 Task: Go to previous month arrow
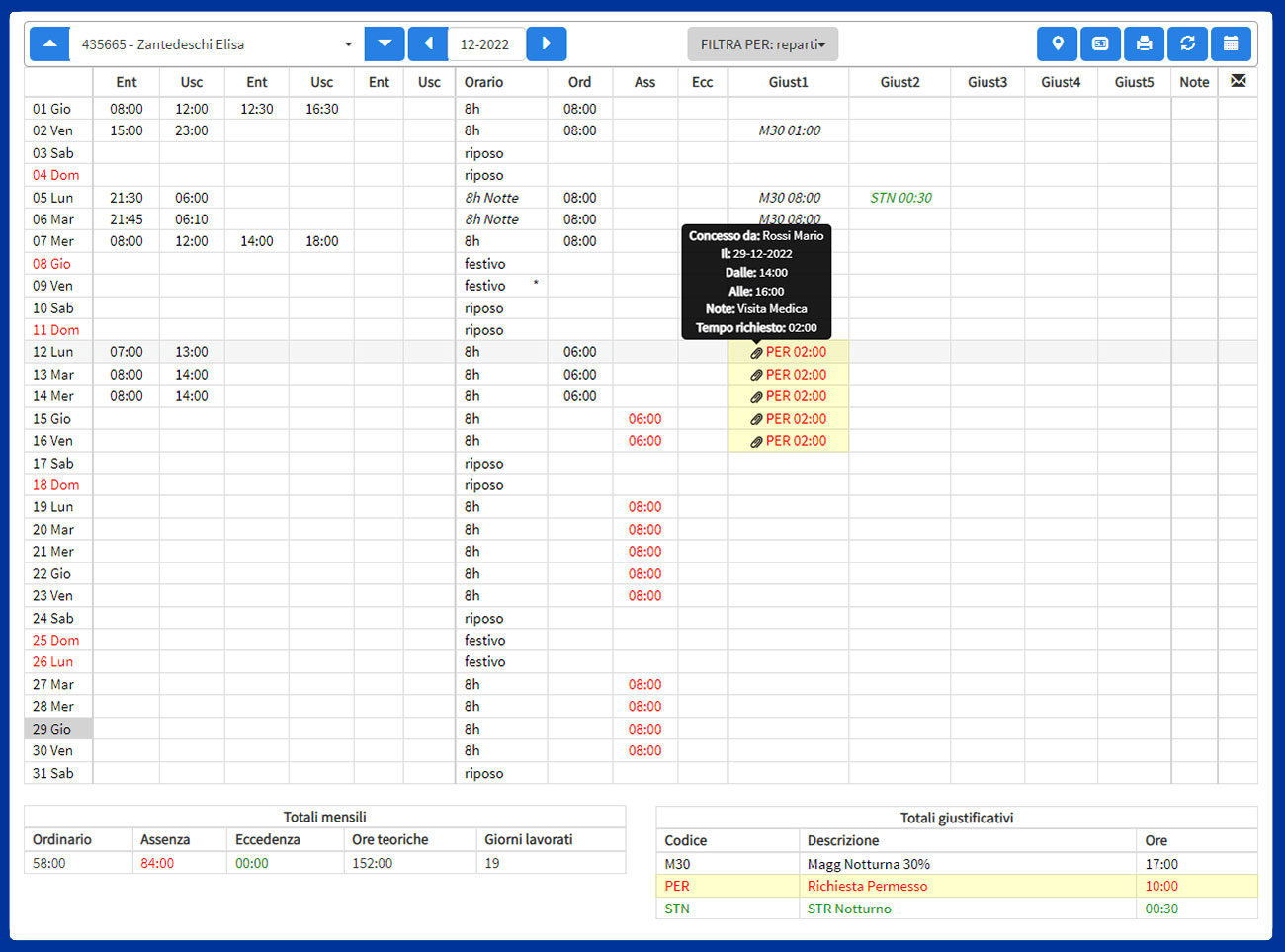coord(428,43)
